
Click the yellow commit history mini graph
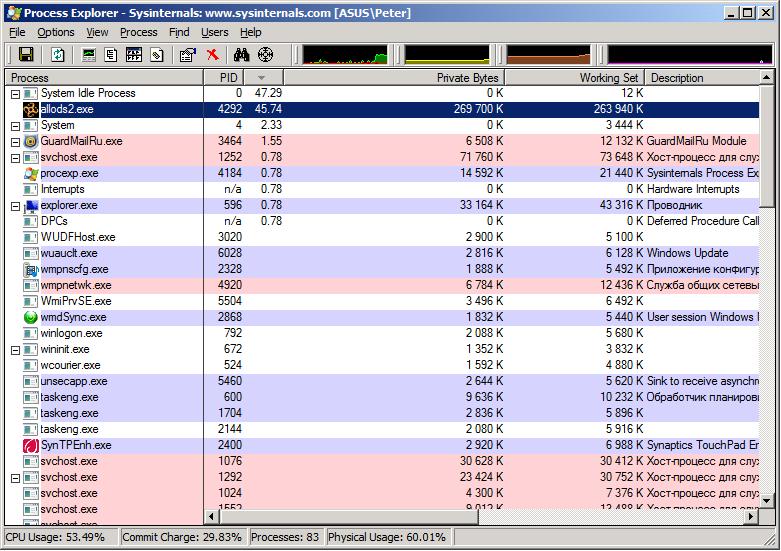point(447,55)
